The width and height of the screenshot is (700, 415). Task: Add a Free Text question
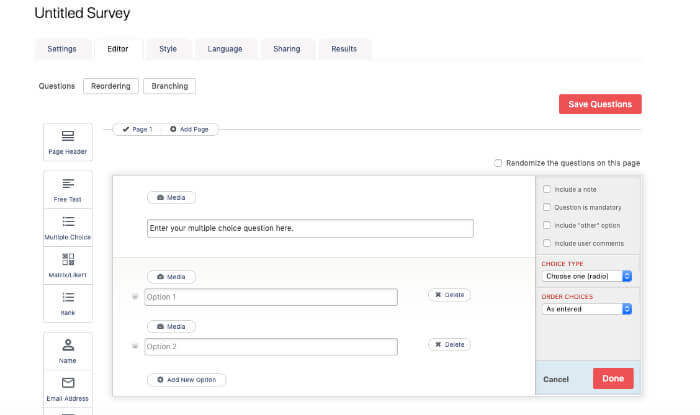click(68, 189)
